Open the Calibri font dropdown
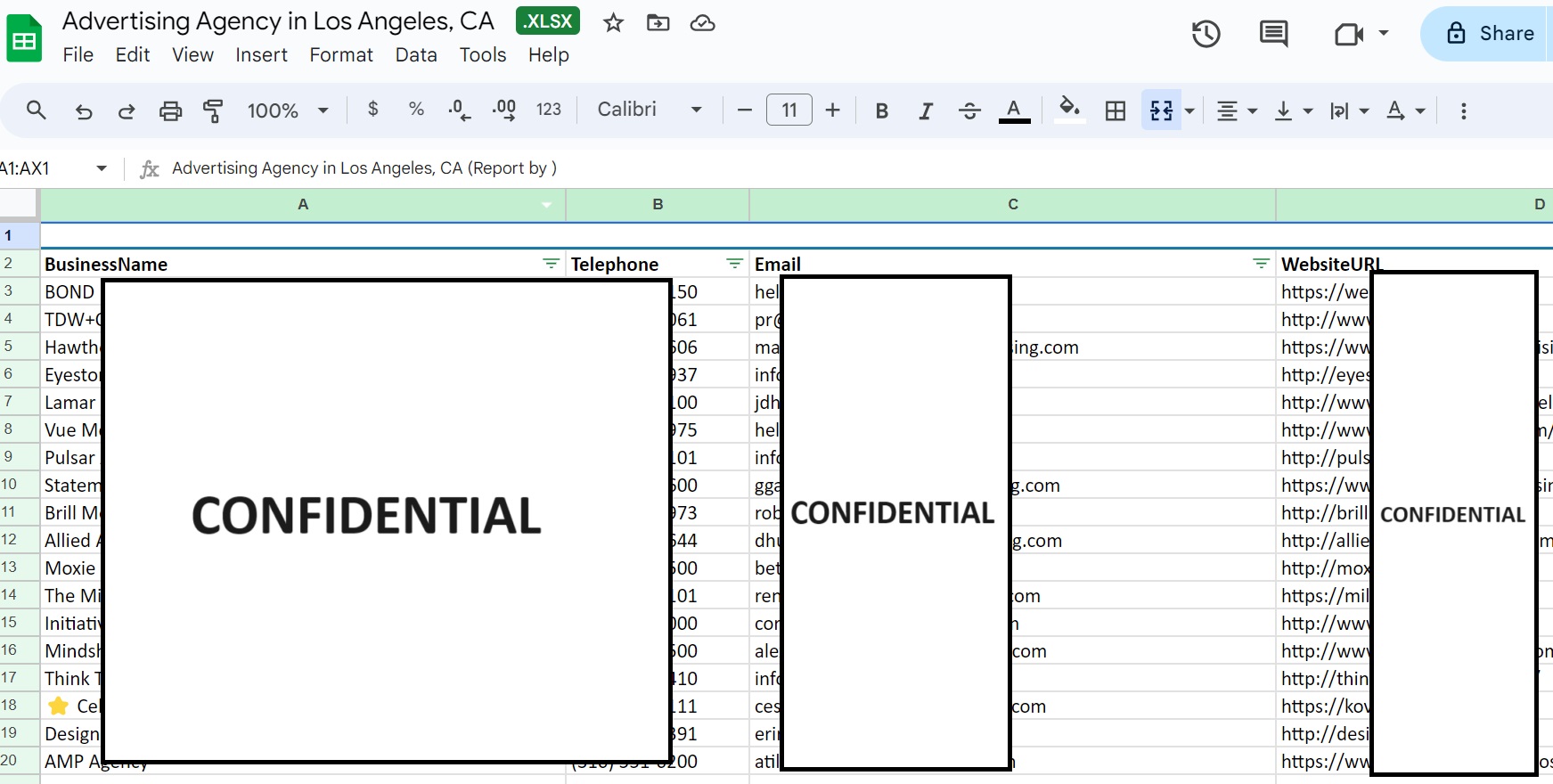1553x784 pixels. point(650,110)
